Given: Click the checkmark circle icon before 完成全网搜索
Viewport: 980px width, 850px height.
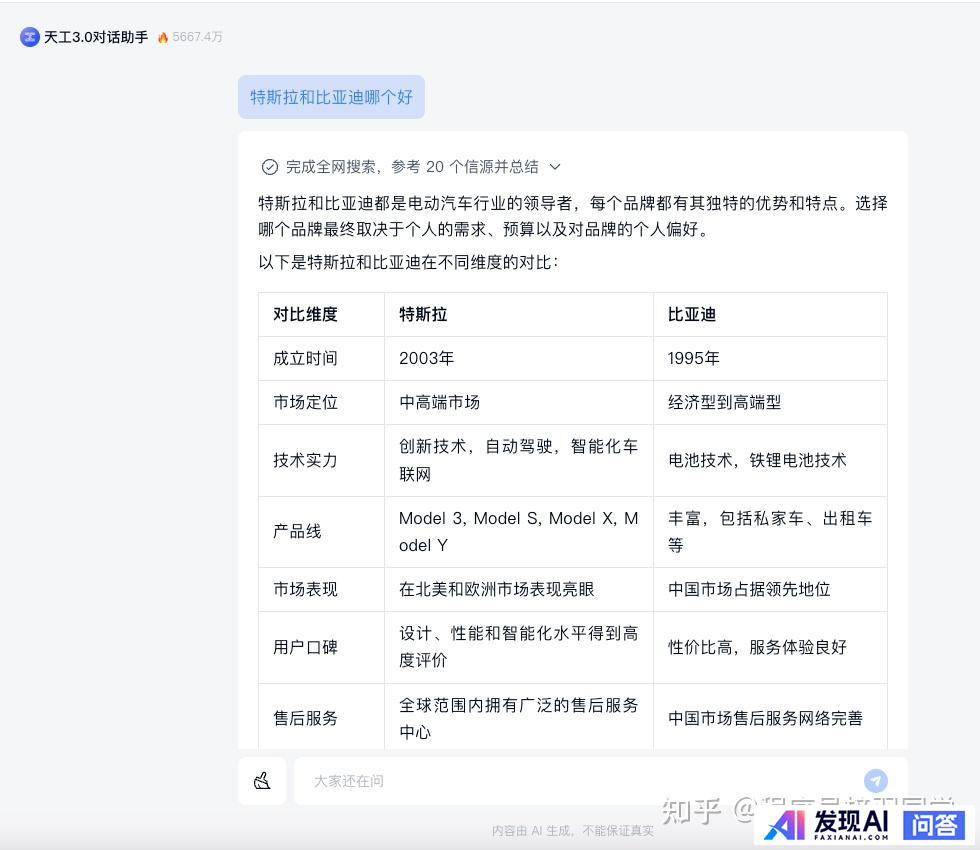Looking at the screenshot, I should pyautogui.click(x=269, y=167).
